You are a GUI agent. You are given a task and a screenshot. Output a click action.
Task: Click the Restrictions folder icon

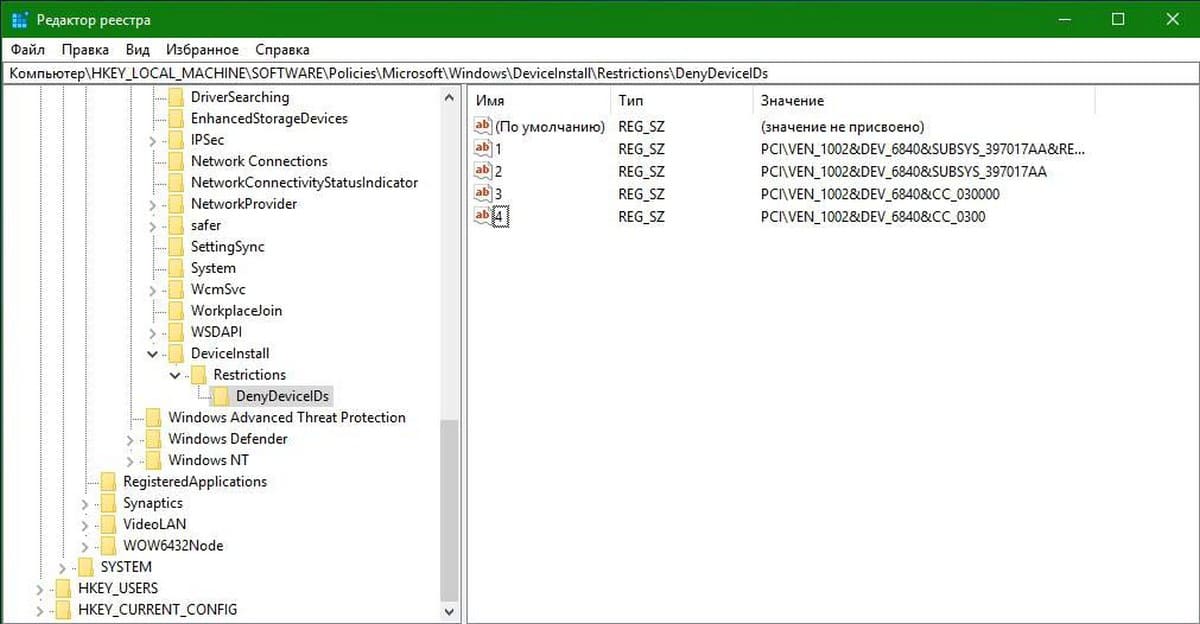click(x=198, y=374)
